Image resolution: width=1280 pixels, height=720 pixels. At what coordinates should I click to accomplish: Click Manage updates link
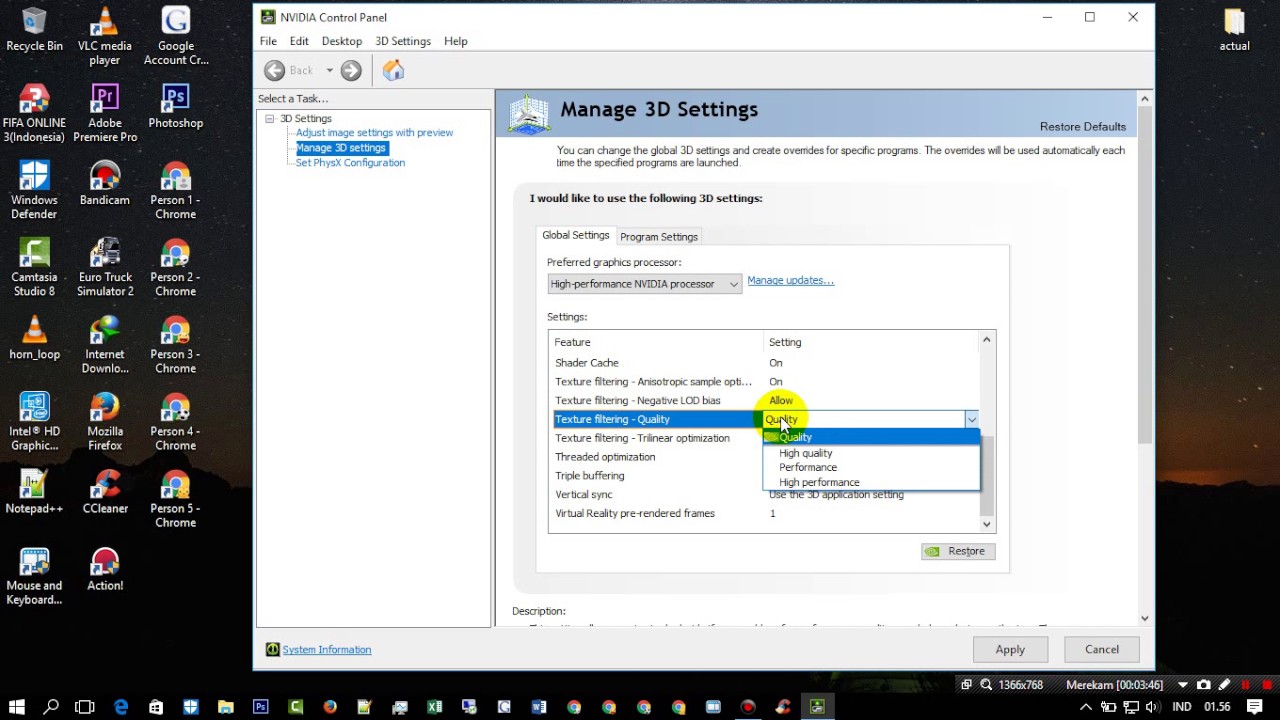coord(790,280)
